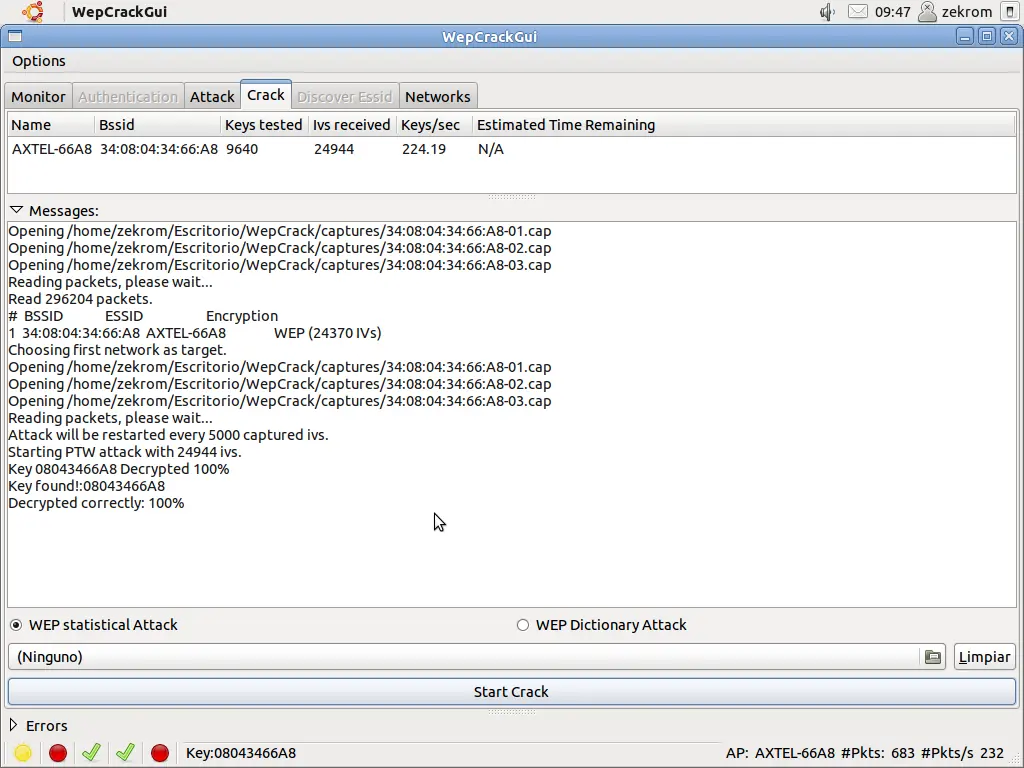Click 'Read 296204 packets.' message line
The width and height of the screenshot is (1024, 768).
point(80,299)
